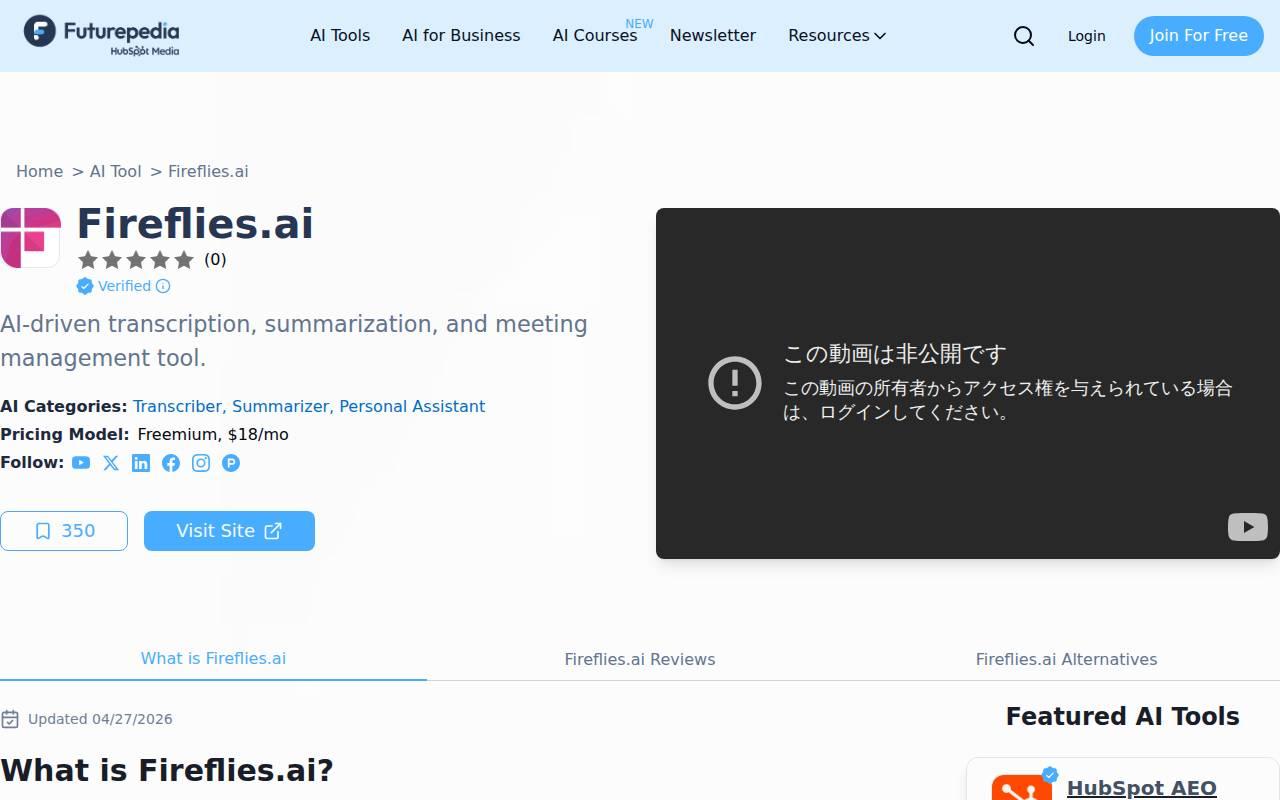Go to AI Tool breadcrumb link

116,171
